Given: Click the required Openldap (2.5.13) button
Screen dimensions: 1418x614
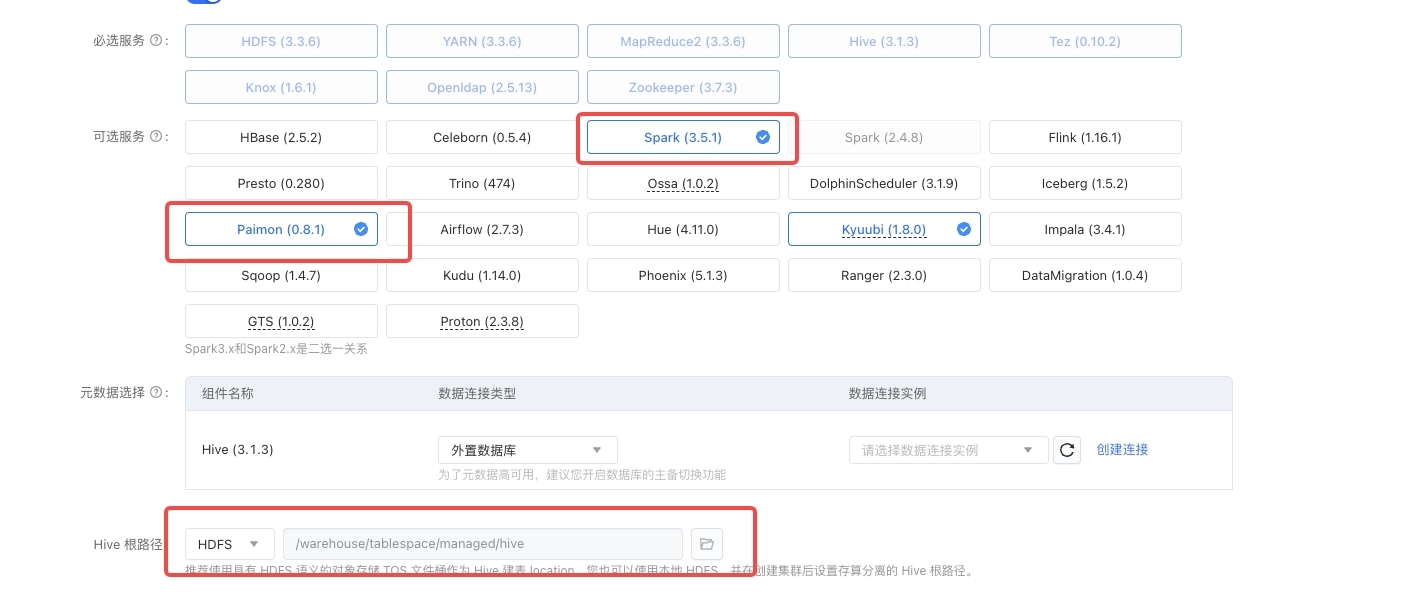Looking at the screenshot, I should click(482, 87).
